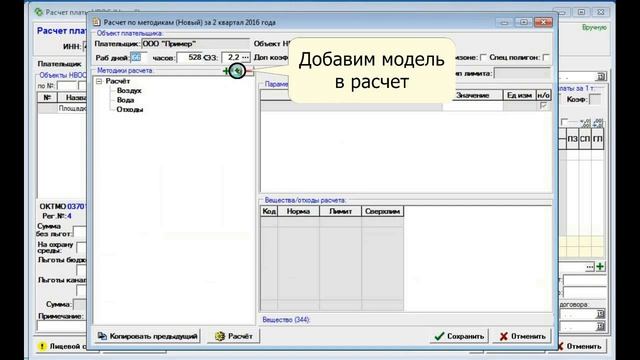The height and width of the screenshot is (360, 640).
Task: Open the top-right calendar icon in background window
Action: coord(600,76)
